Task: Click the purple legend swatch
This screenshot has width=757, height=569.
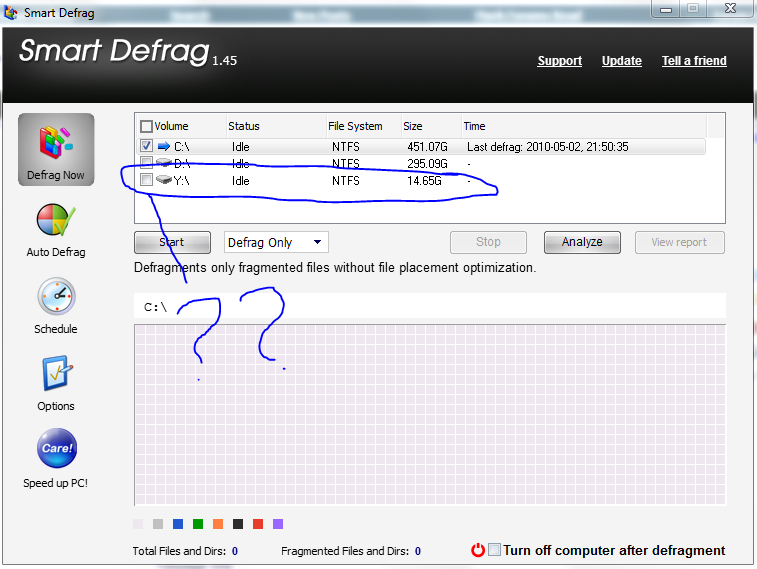Action: pos(278,524)
